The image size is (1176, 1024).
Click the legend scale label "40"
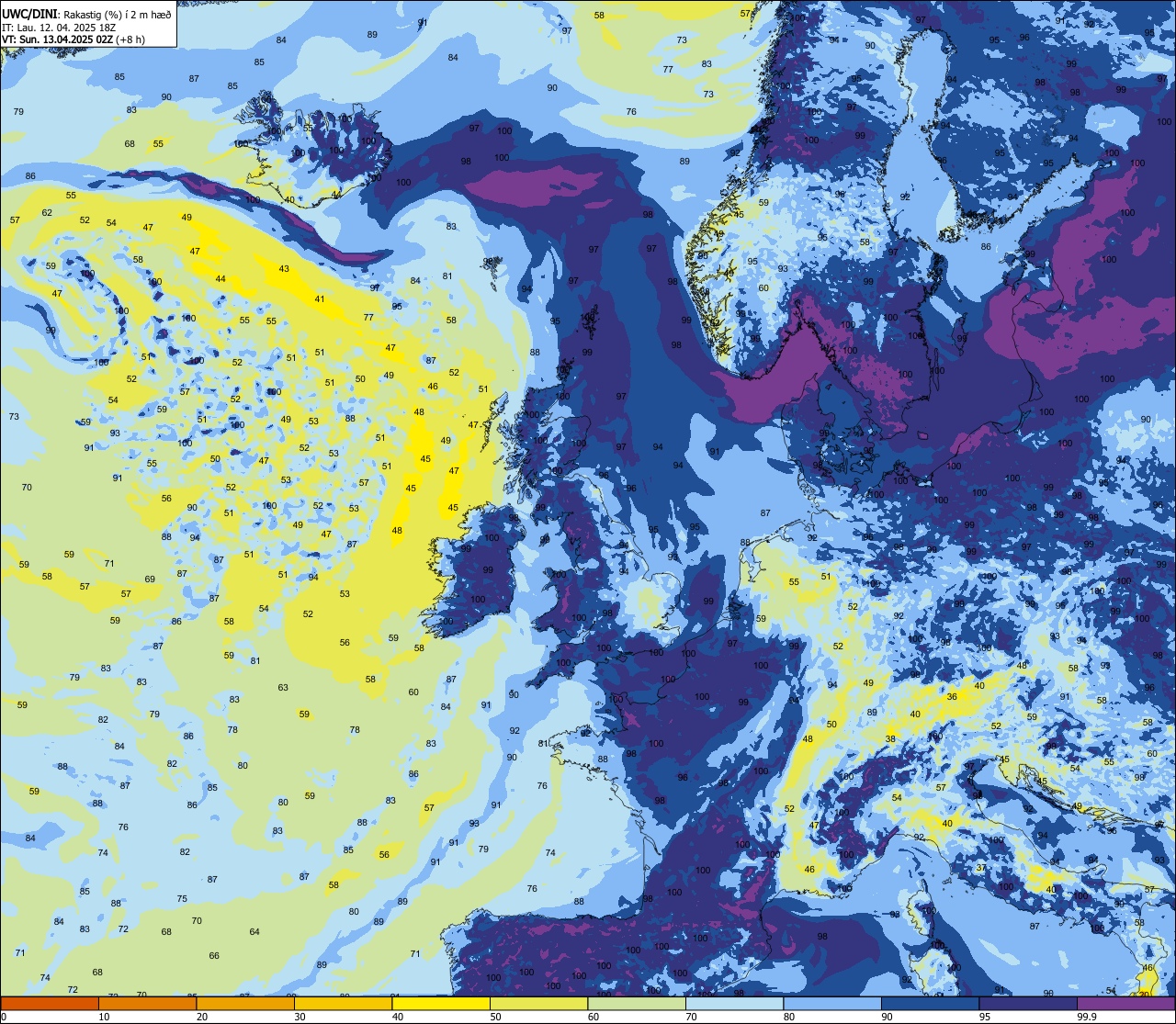click(398, 1017)
